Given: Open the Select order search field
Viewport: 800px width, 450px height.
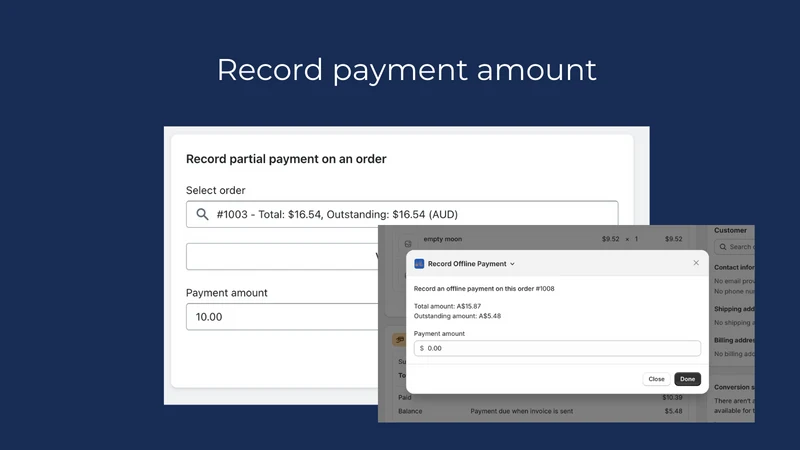Looking at the screenshot, I should pyautogui.click(x=402, y=214).
